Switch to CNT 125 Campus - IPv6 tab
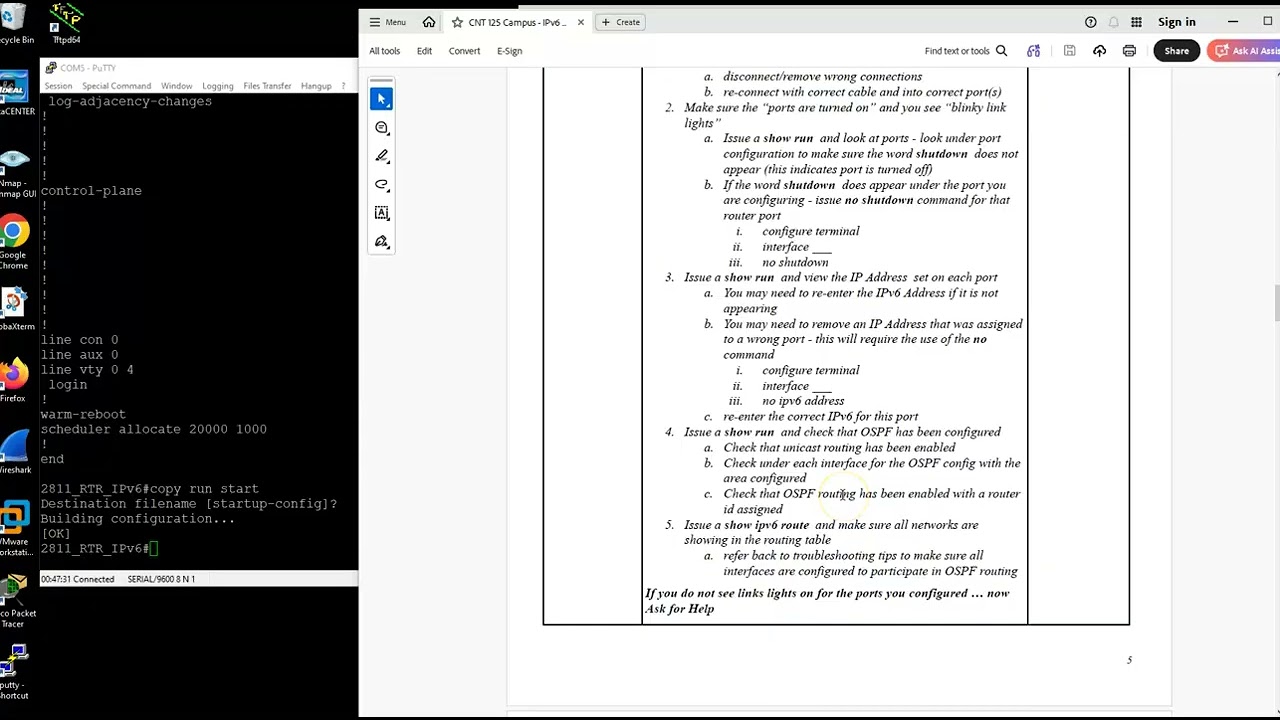Image resolution: width=1280 pixels, height=720 pixels. coord(517,22)
